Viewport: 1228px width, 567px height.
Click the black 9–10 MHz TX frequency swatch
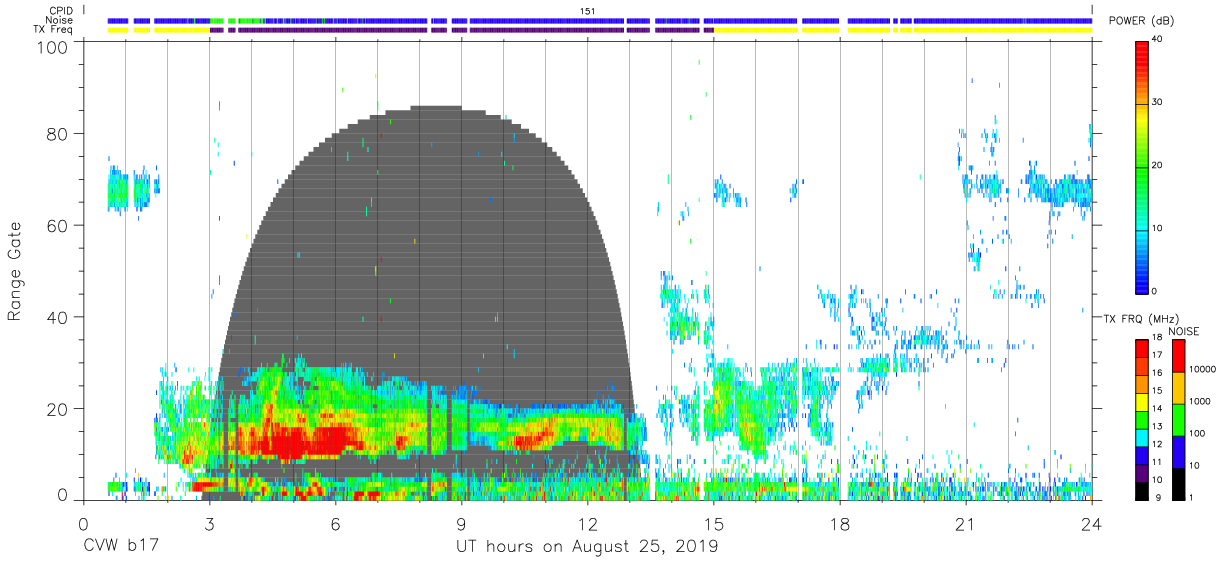pos(1142,491)
